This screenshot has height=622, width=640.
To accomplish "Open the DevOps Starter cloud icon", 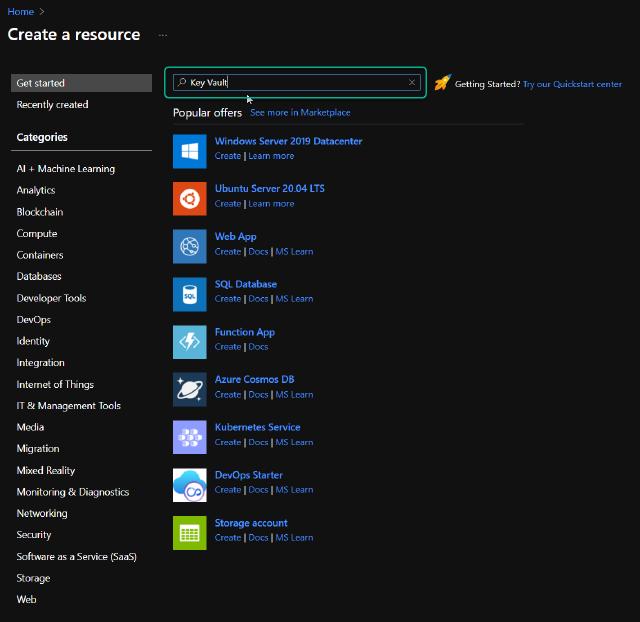I will pyautogui.click(x=189, y=484).
